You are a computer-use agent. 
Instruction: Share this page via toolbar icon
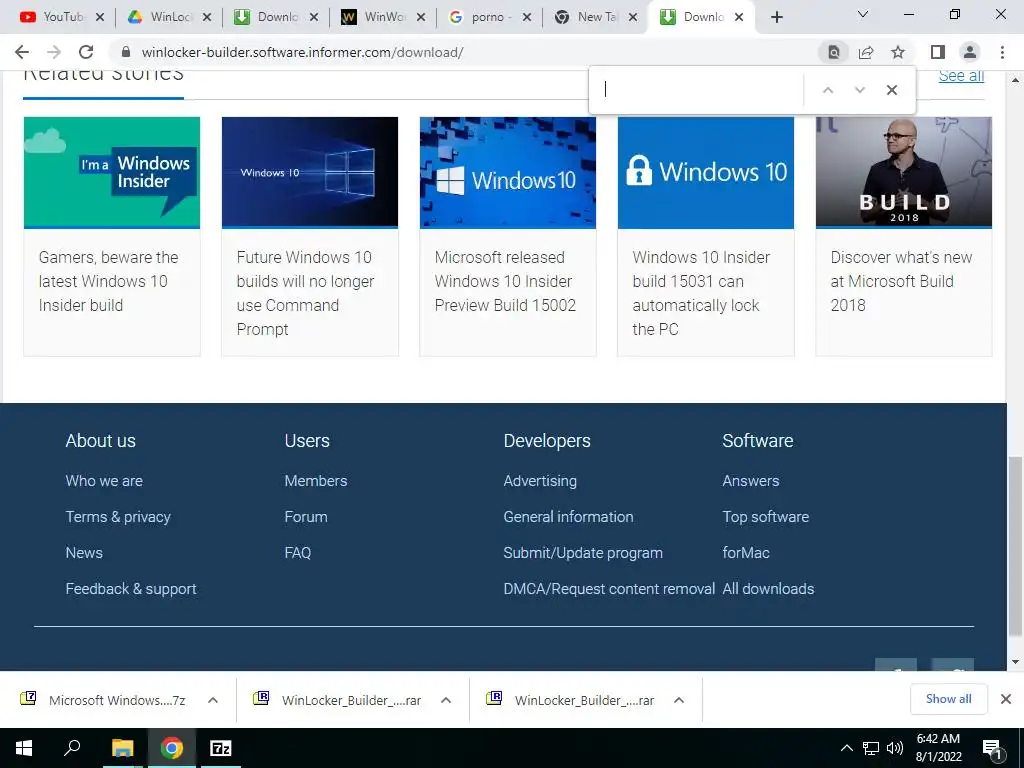coord(866,52)
